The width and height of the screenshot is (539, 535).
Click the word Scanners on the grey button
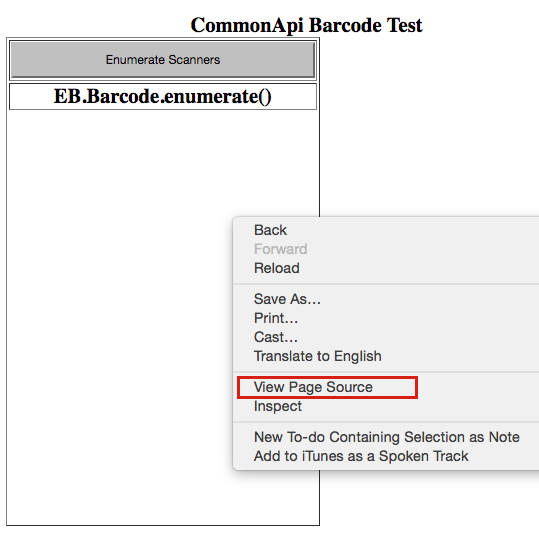pyautogui.click(x=194, y=60)
